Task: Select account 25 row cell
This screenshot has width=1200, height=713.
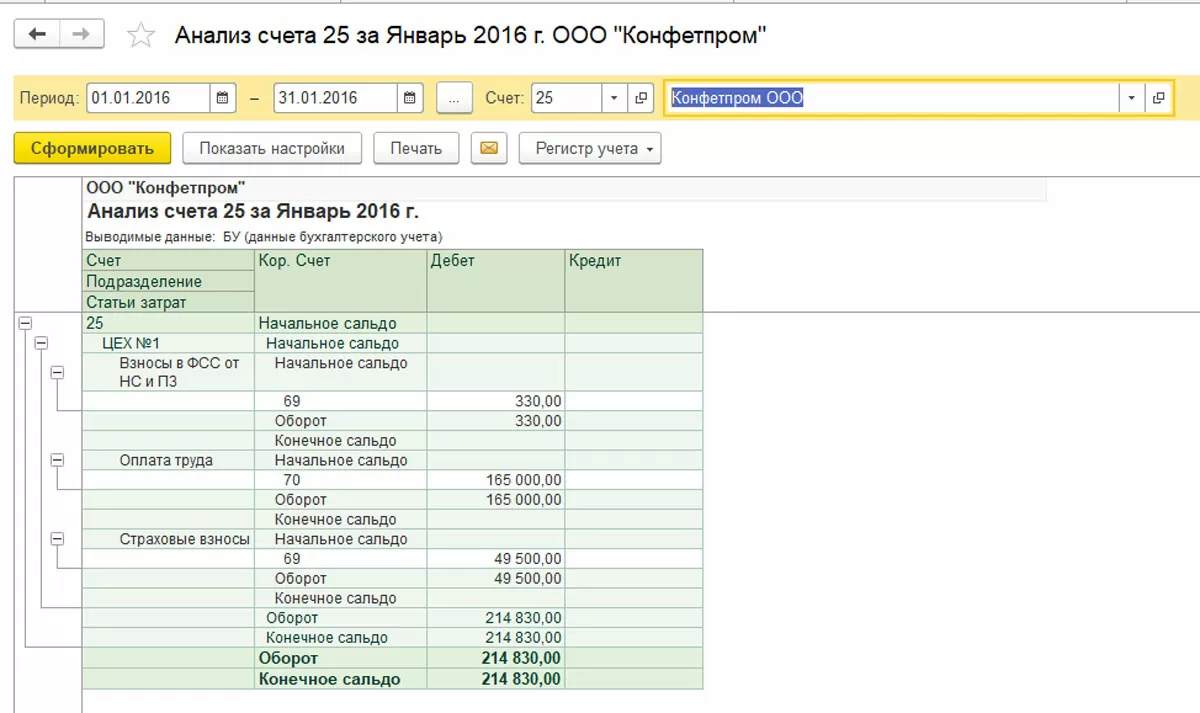Action: pyautogui.click(x=169, y=323)
